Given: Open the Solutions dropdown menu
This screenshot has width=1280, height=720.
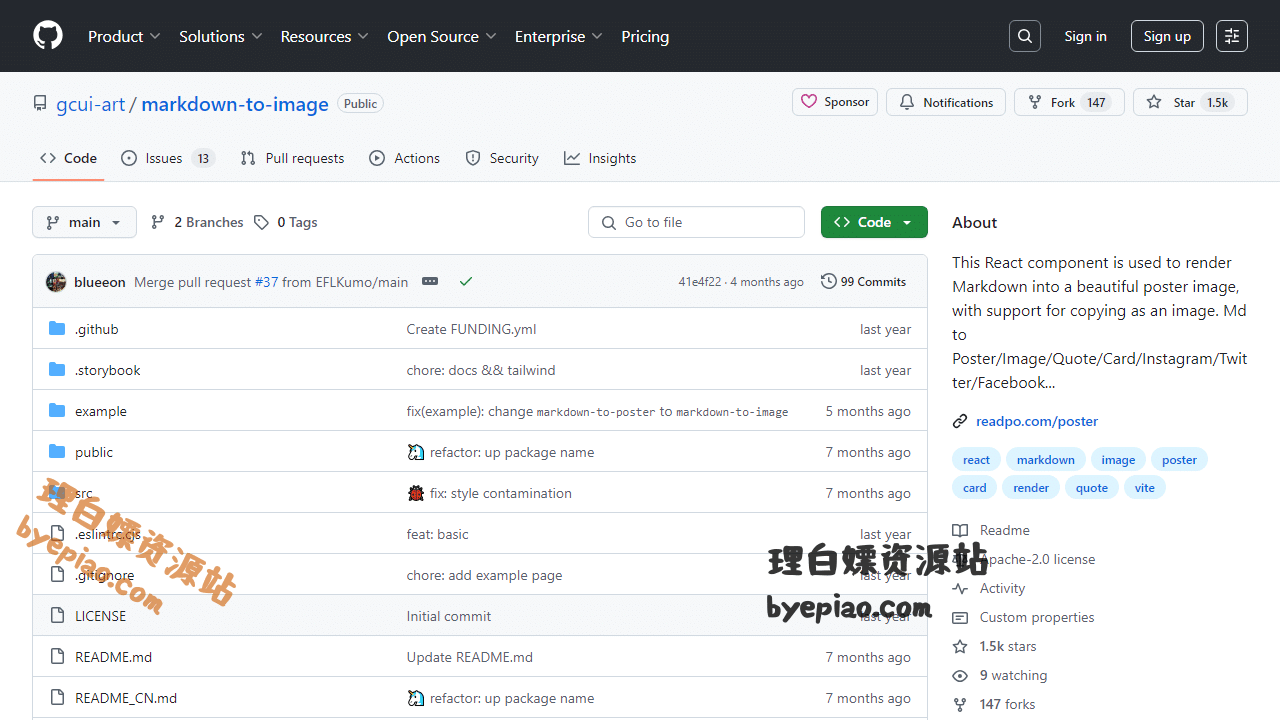Looking at the screenshot, I should point(220,36).
